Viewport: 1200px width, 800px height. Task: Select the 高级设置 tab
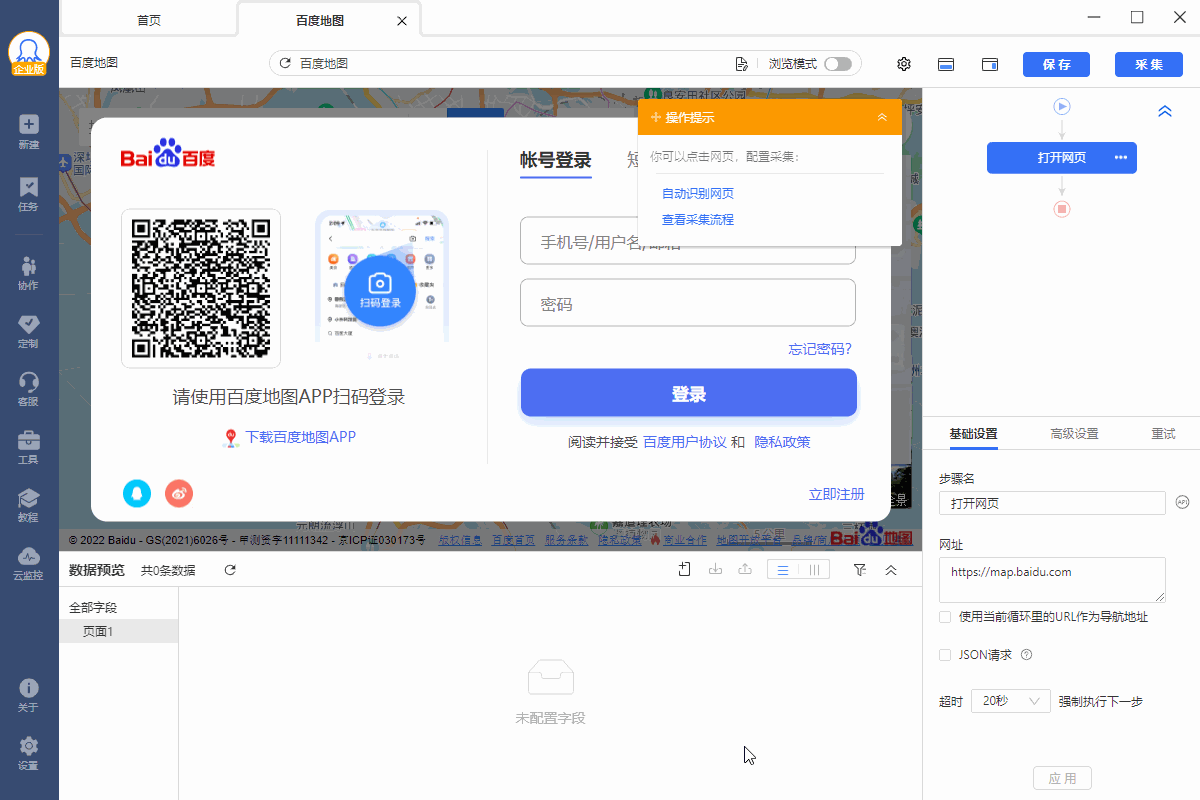1074,434
